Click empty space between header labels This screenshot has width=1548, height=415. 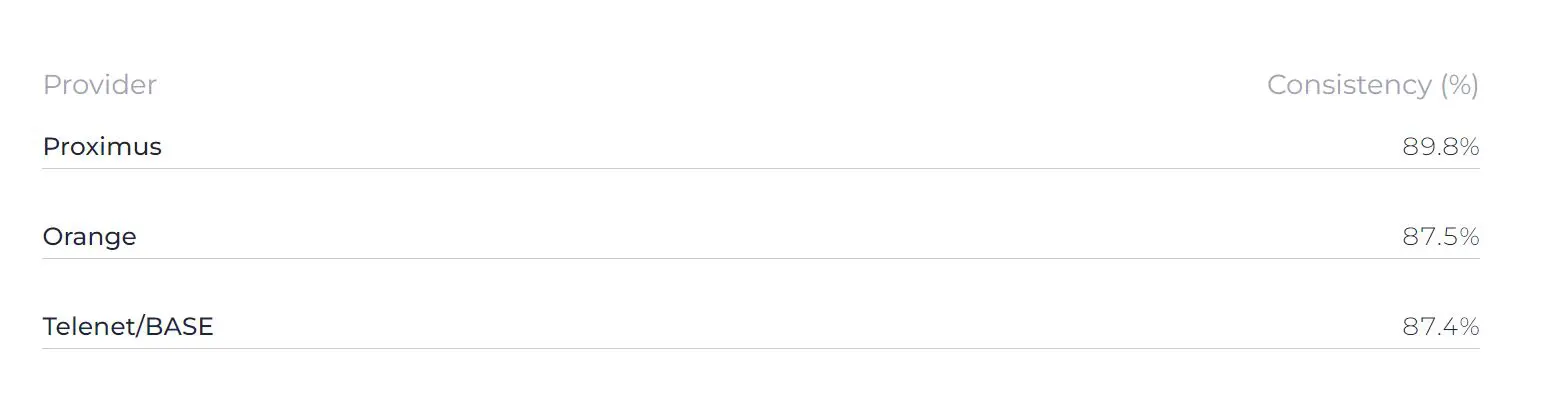[712, 85]
